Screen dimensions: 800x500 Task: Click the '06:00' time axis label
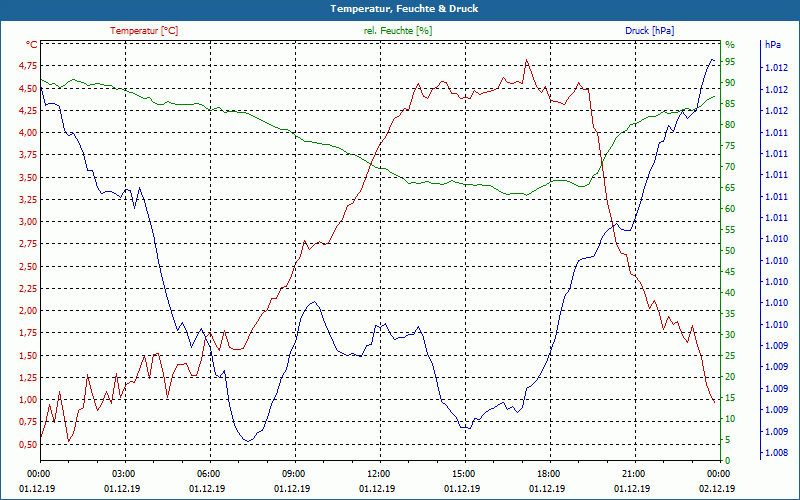click(209, 473)
